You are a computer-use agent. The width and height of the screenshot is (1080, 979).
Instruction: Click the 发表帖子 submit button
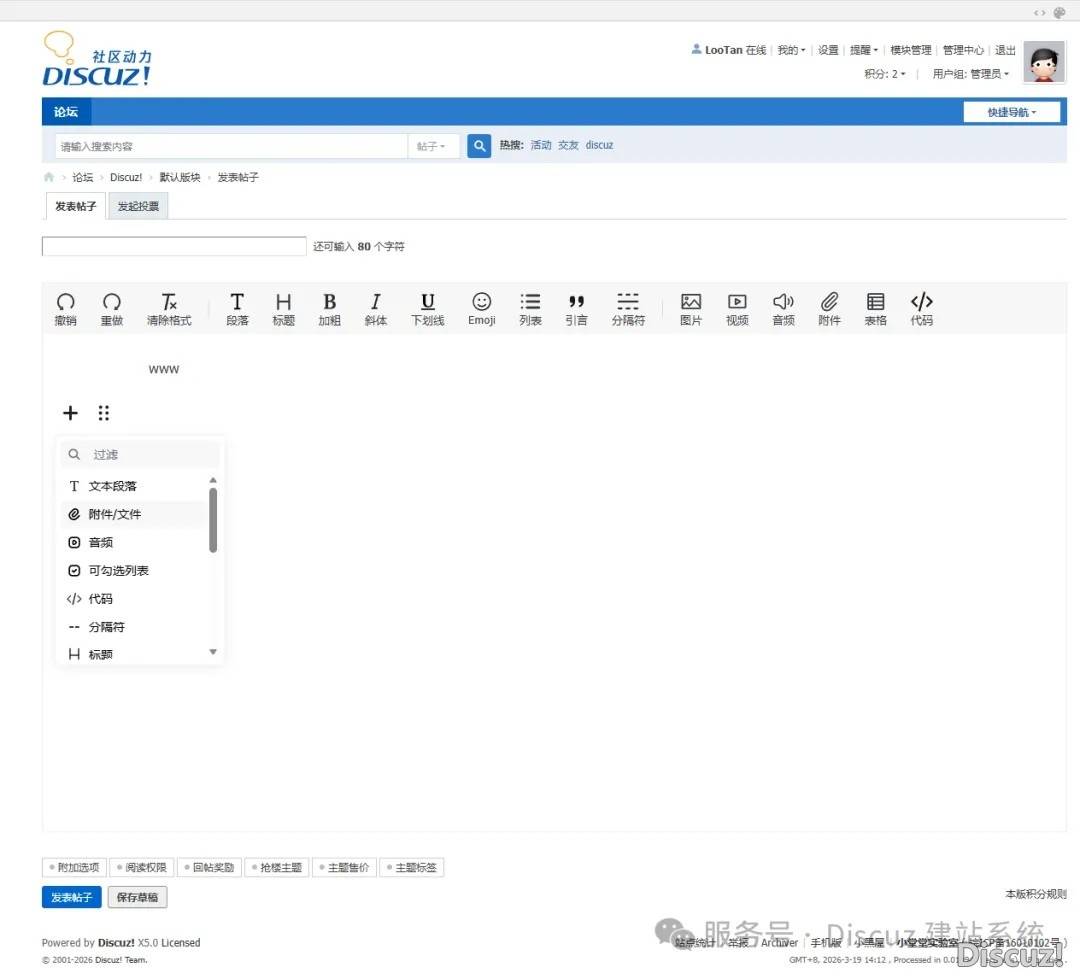(71, 897)
